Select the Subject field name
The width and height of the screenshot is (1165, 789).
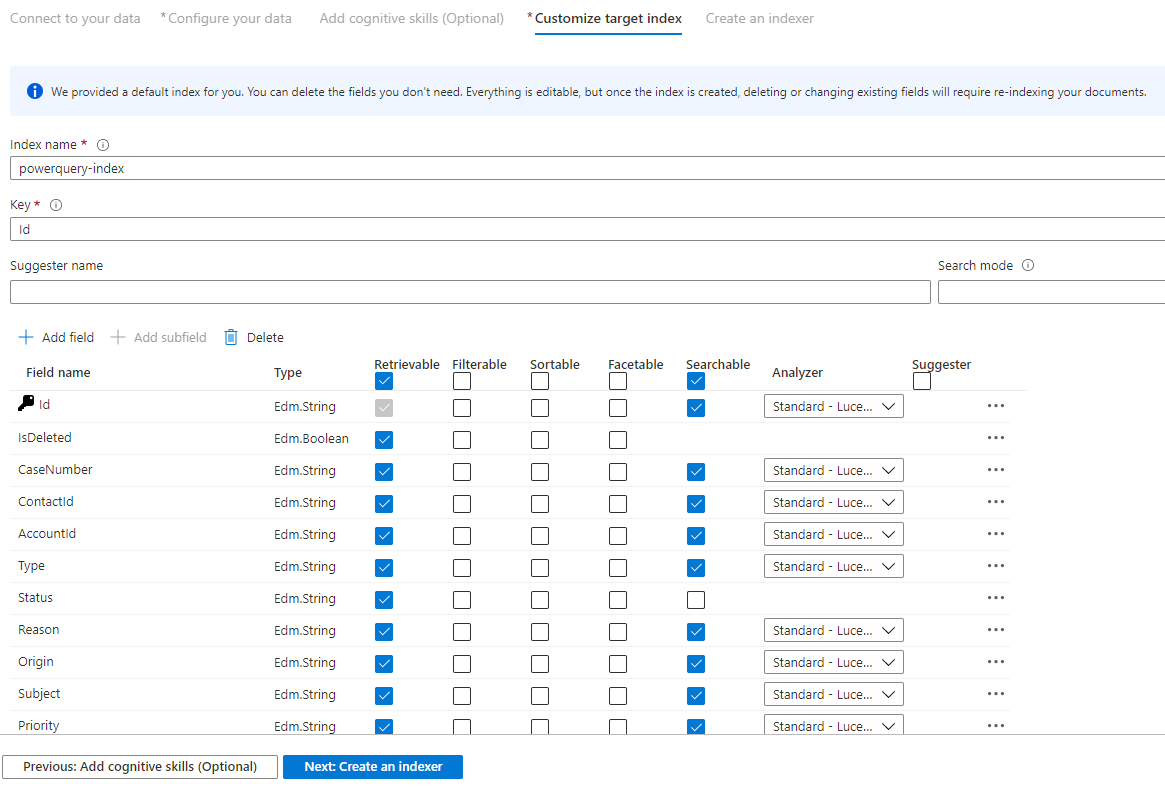click(39, 693)
